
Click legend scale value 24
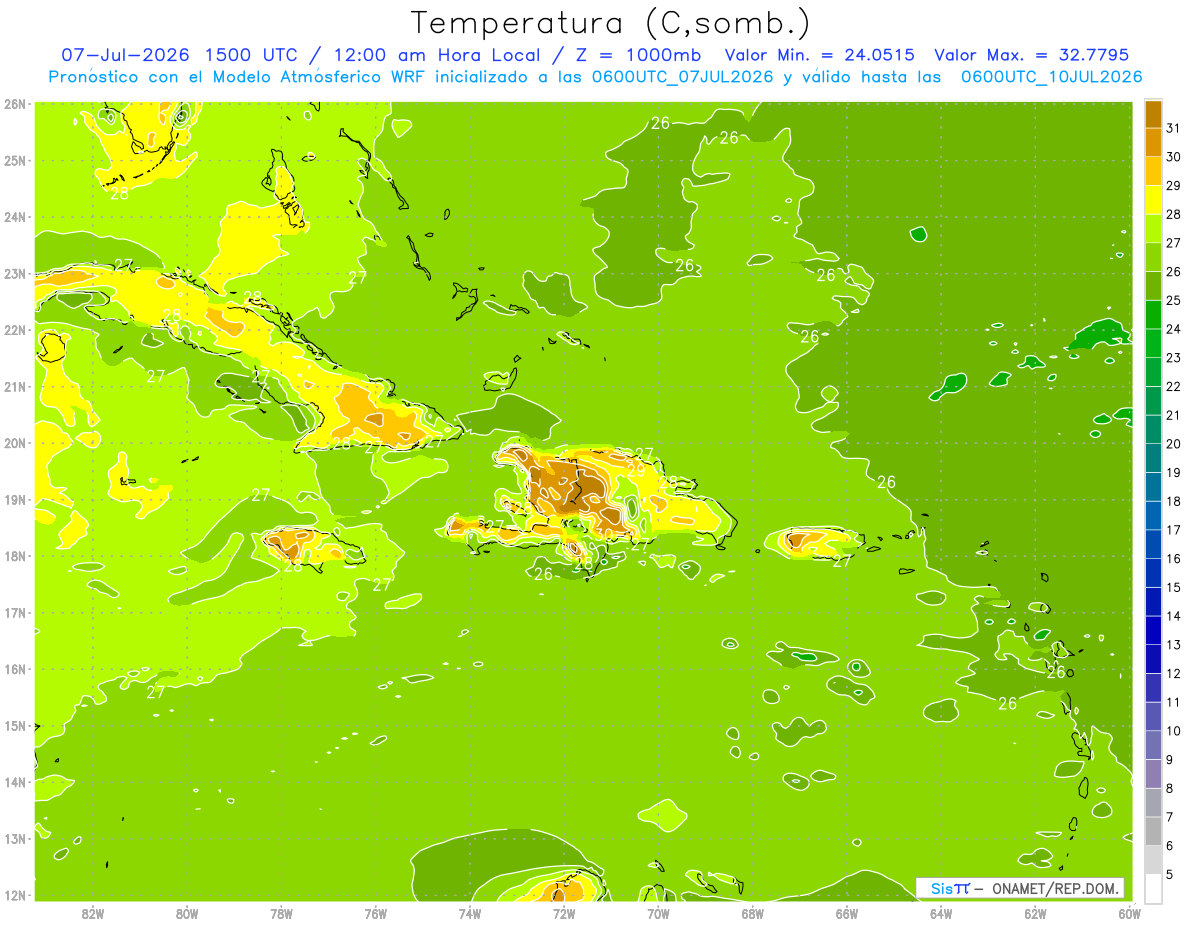1173,329
